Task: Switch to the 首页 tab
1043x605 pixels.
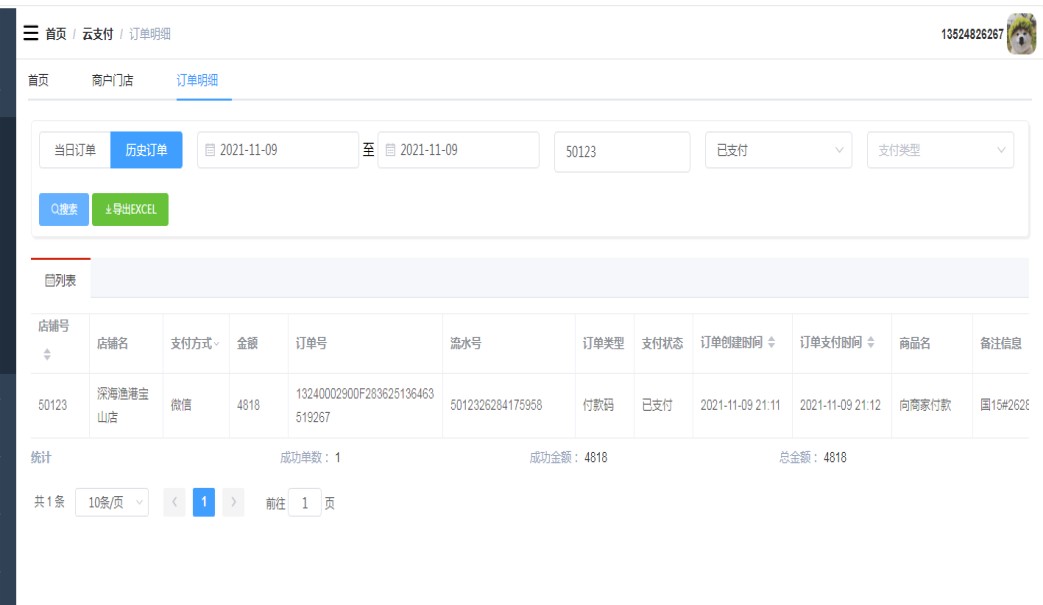Action: click(38, 81)
